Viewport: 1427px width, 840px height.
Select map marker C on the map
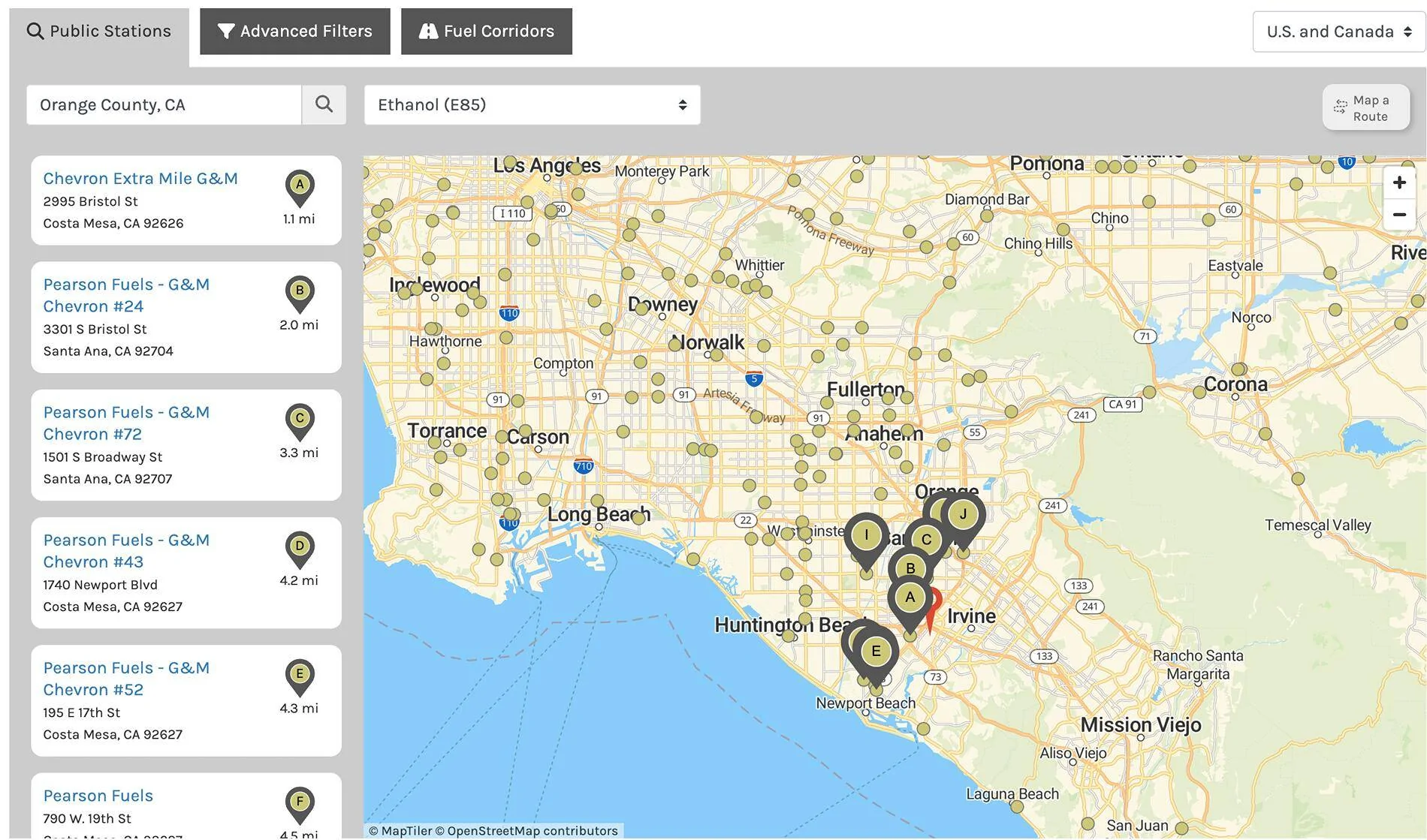pos(927,540)
